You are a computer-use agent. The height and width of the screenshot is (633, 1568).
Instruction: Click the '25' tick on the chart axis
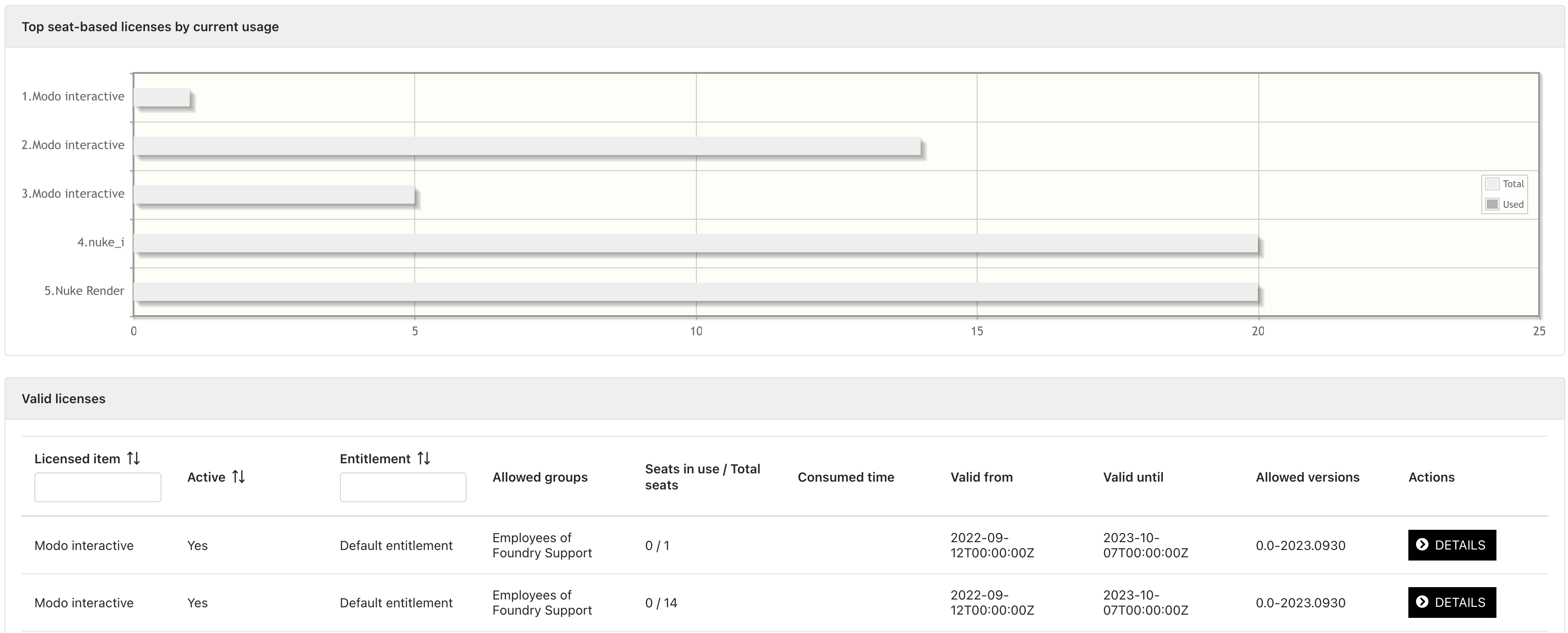pos(1540,331)
